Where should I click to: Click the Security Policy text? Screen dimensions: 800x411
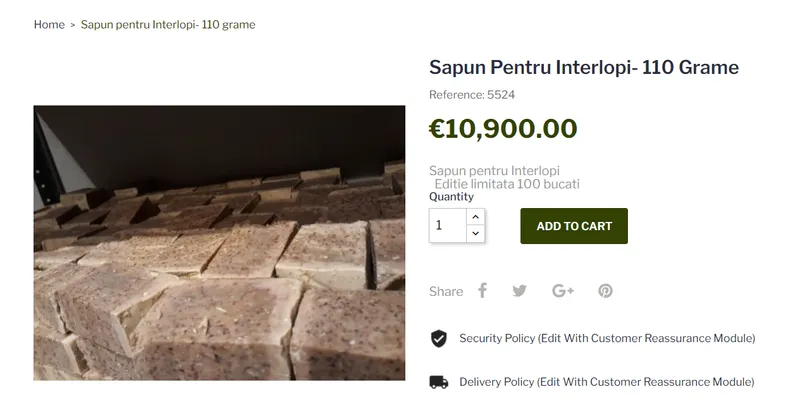(607, 338)
